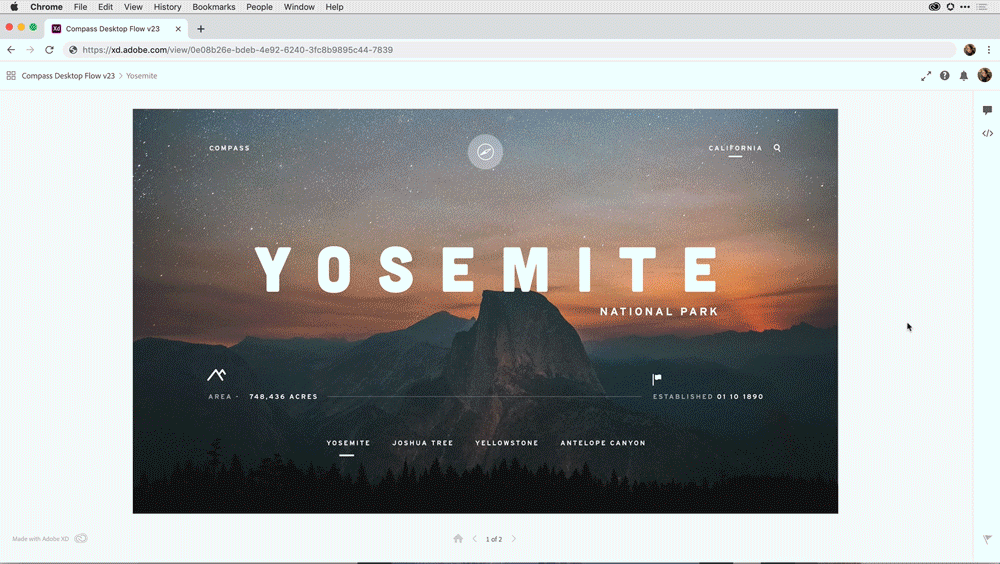Image resolution: width=1000 pixels, height=564 pixels.
Task: Open the comments panel speech bubble icon
Action: click(987, 110)
